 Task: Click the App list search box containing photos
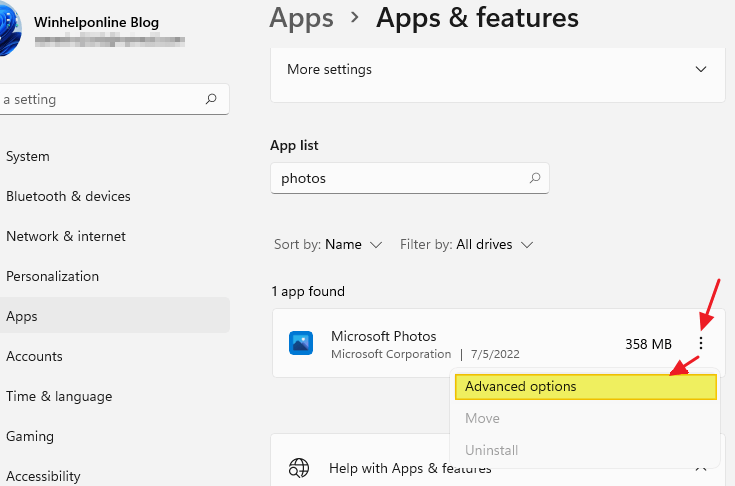click(410, 178)
